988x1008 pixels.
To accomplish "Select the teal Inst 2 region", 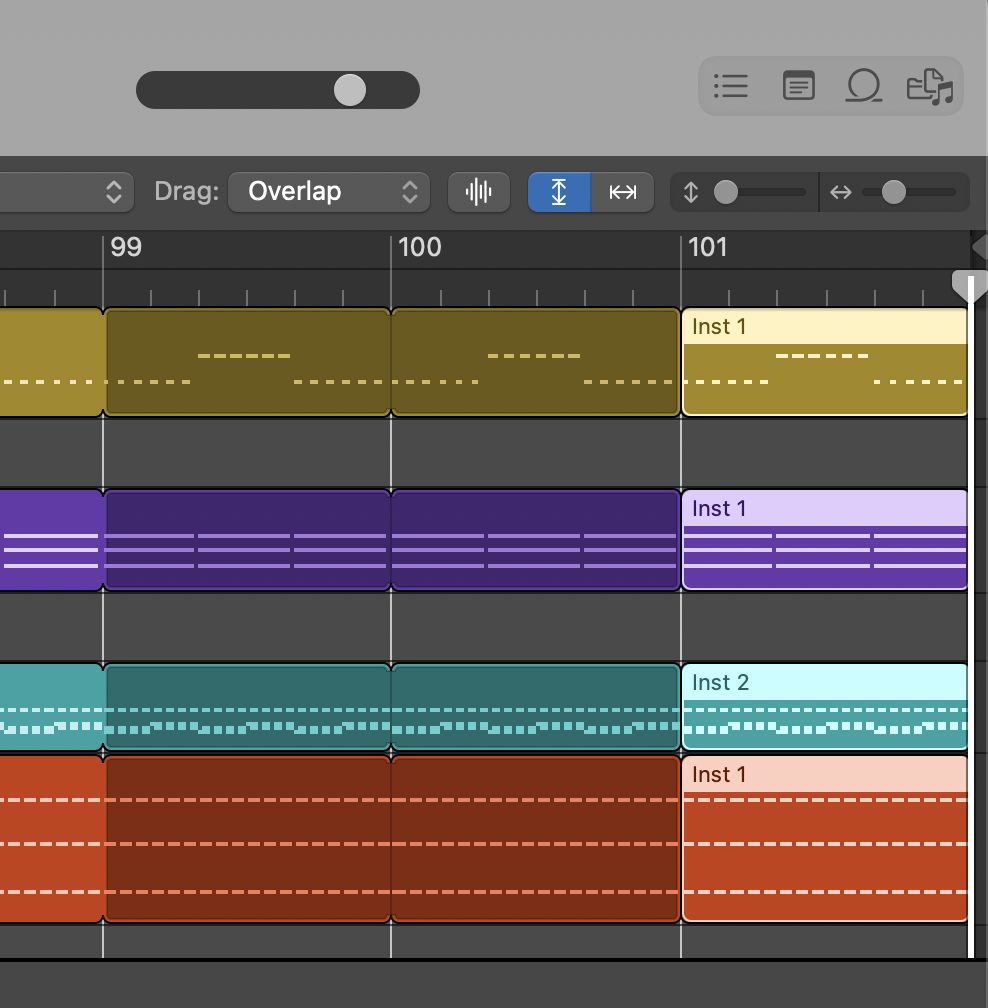I will [x=825, y=707].
